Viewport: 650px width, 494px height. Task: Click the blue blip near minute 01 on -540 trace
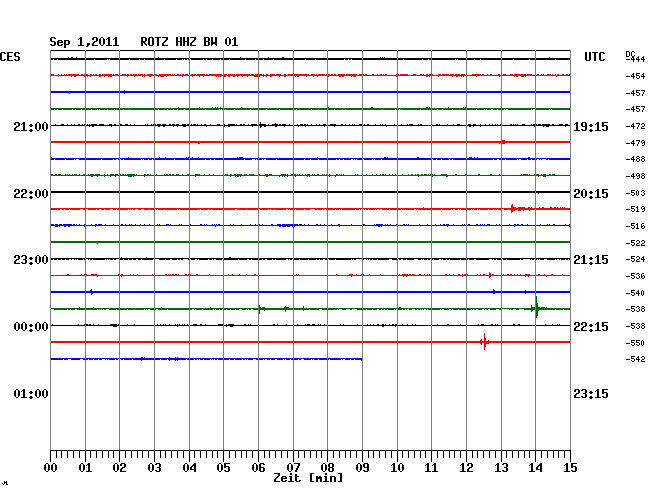[x=91, y=292]
